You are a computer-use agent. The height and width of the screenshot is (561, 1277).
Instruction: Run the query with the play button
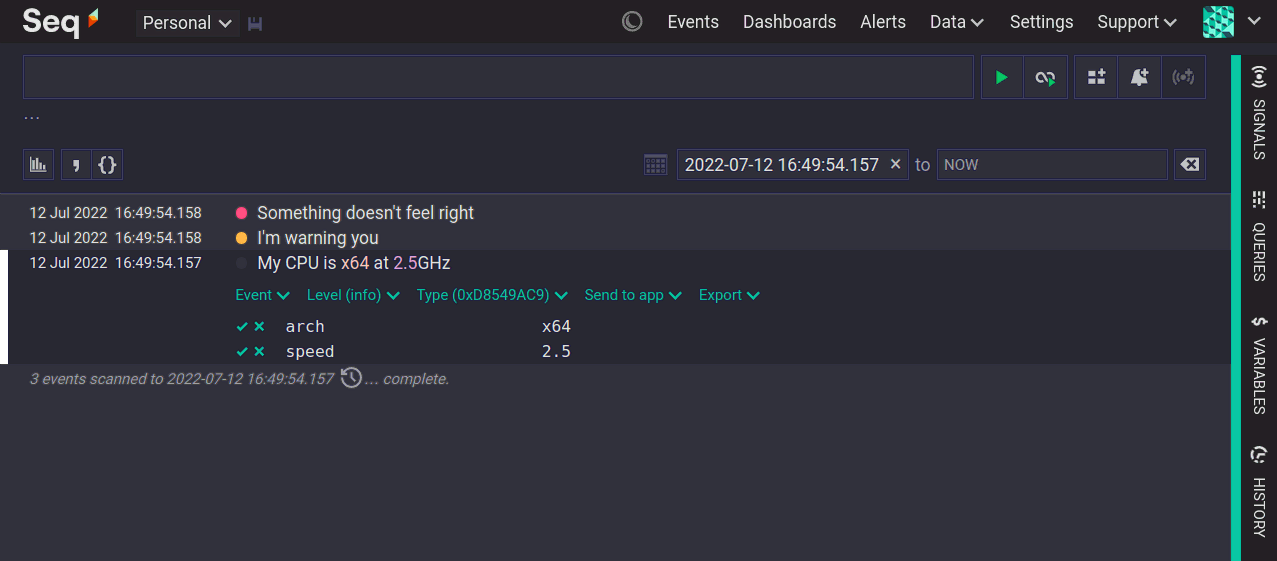[x=1002, y=77]
